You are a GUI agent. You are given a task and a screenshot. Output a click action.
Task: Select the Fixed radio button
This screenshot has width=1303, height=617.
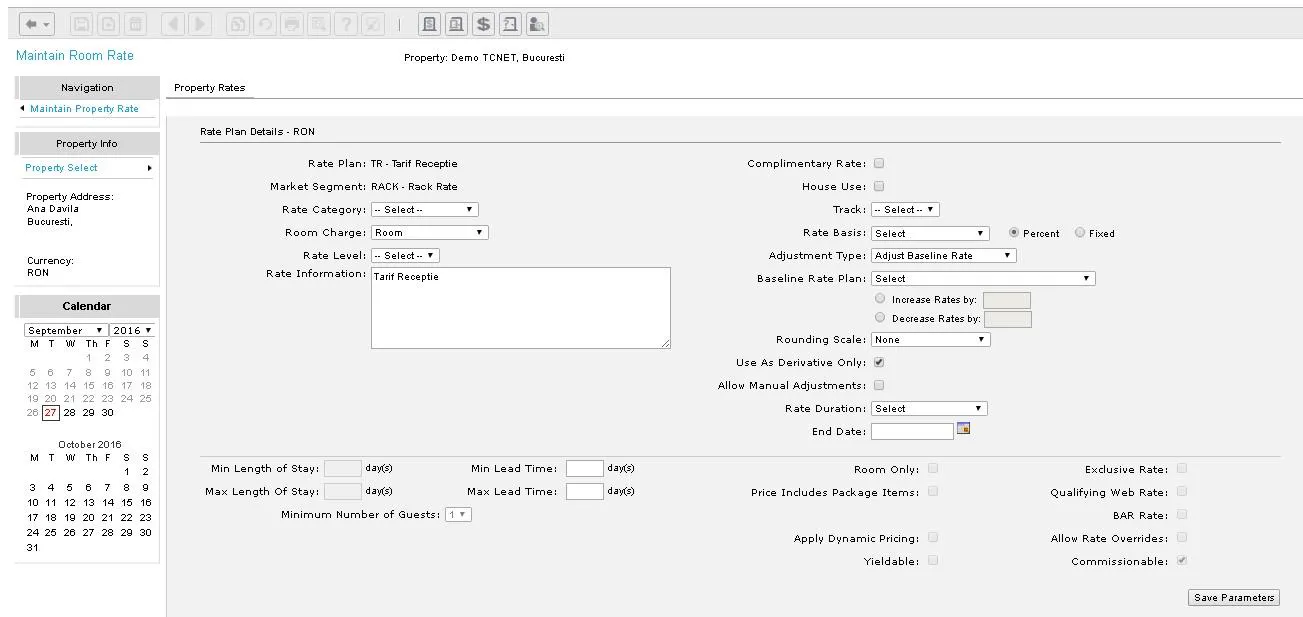point(1080,233)
